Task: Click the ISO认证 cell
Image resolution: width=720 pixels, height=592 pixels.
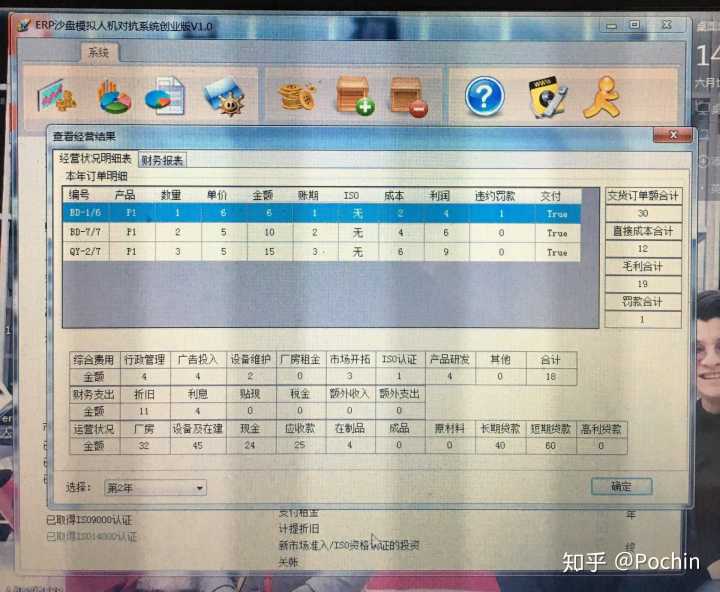Action: click(399, 360)
